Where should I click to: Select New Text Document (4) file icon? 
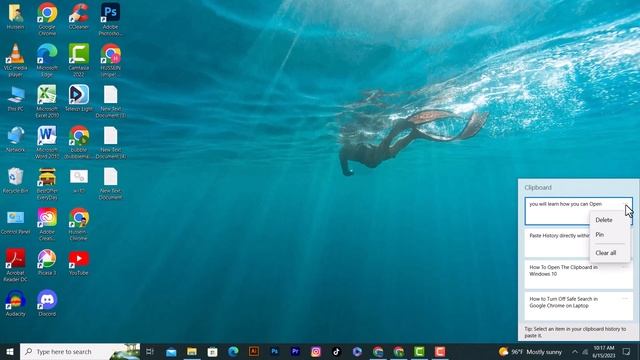[110, 142]
